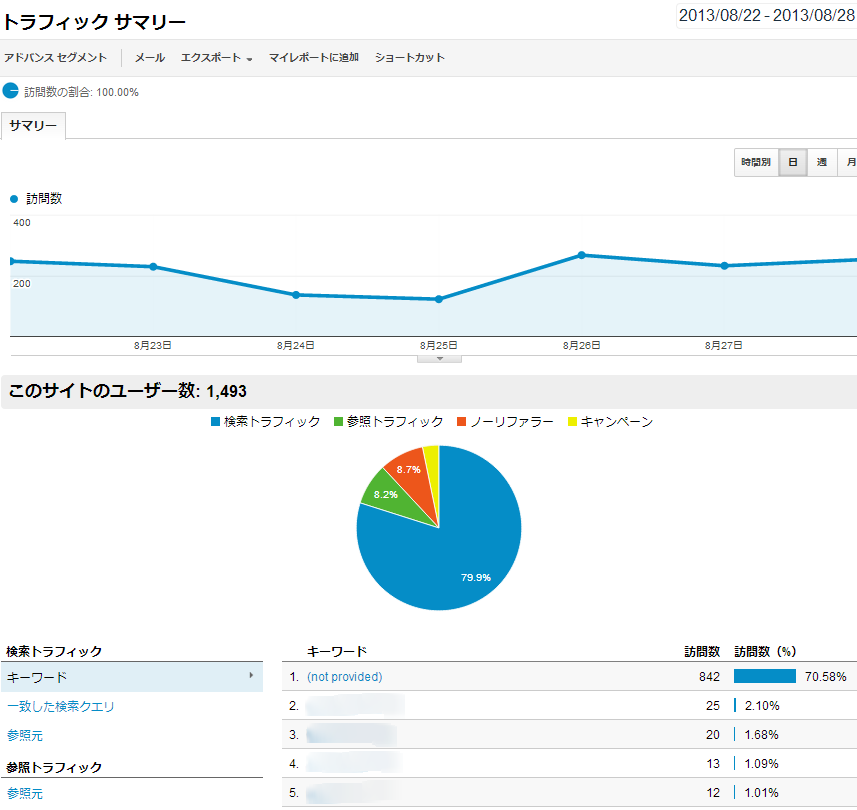Expand the chart collapse arrow handle
The height and width of the screenshot is (810, 857).
438,357
